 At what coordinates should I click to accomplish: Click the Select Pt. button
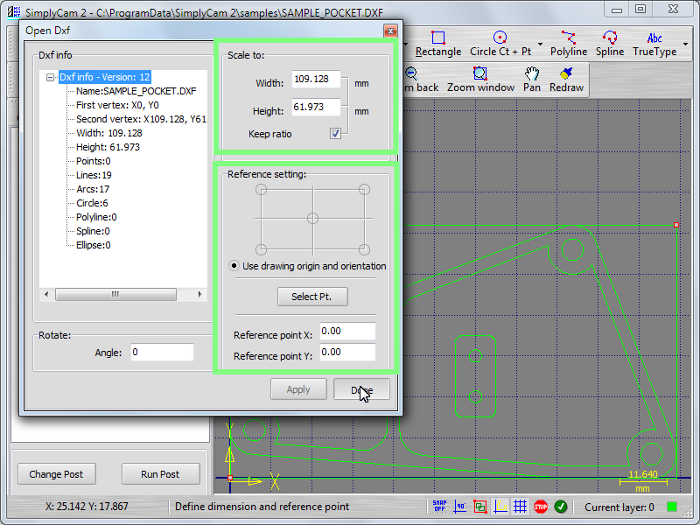(312, 296)
